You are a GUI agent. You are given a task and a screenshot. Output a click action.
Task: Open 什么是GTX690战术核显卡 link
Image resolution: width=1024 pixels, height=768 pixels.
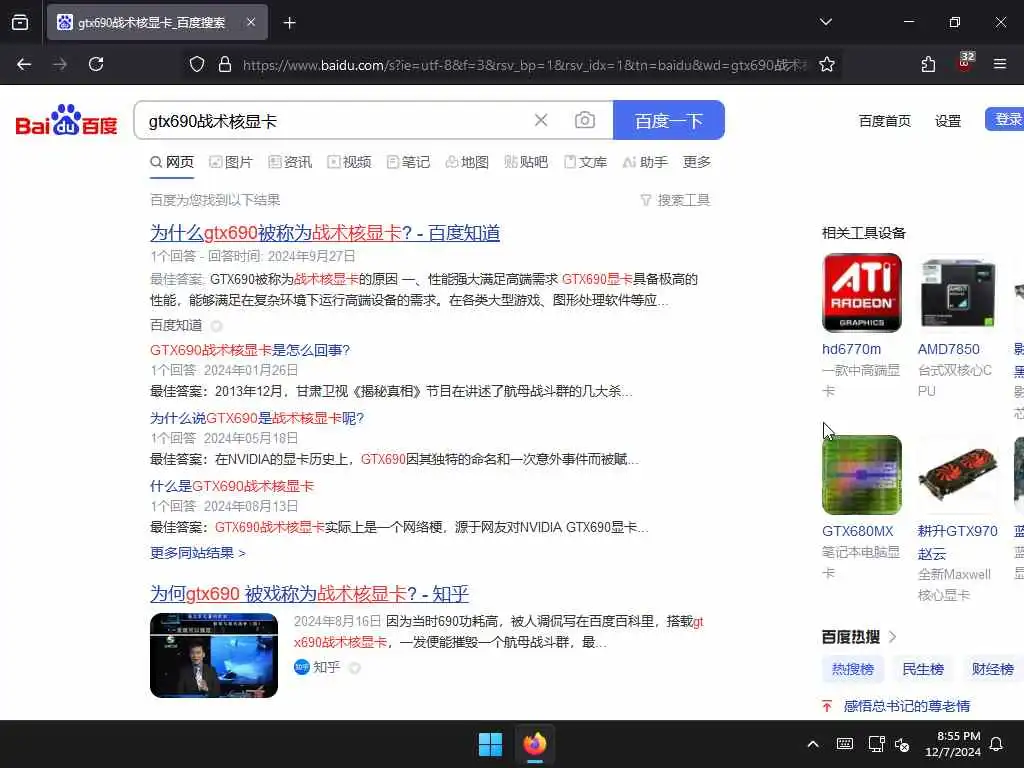coord(232,486)
